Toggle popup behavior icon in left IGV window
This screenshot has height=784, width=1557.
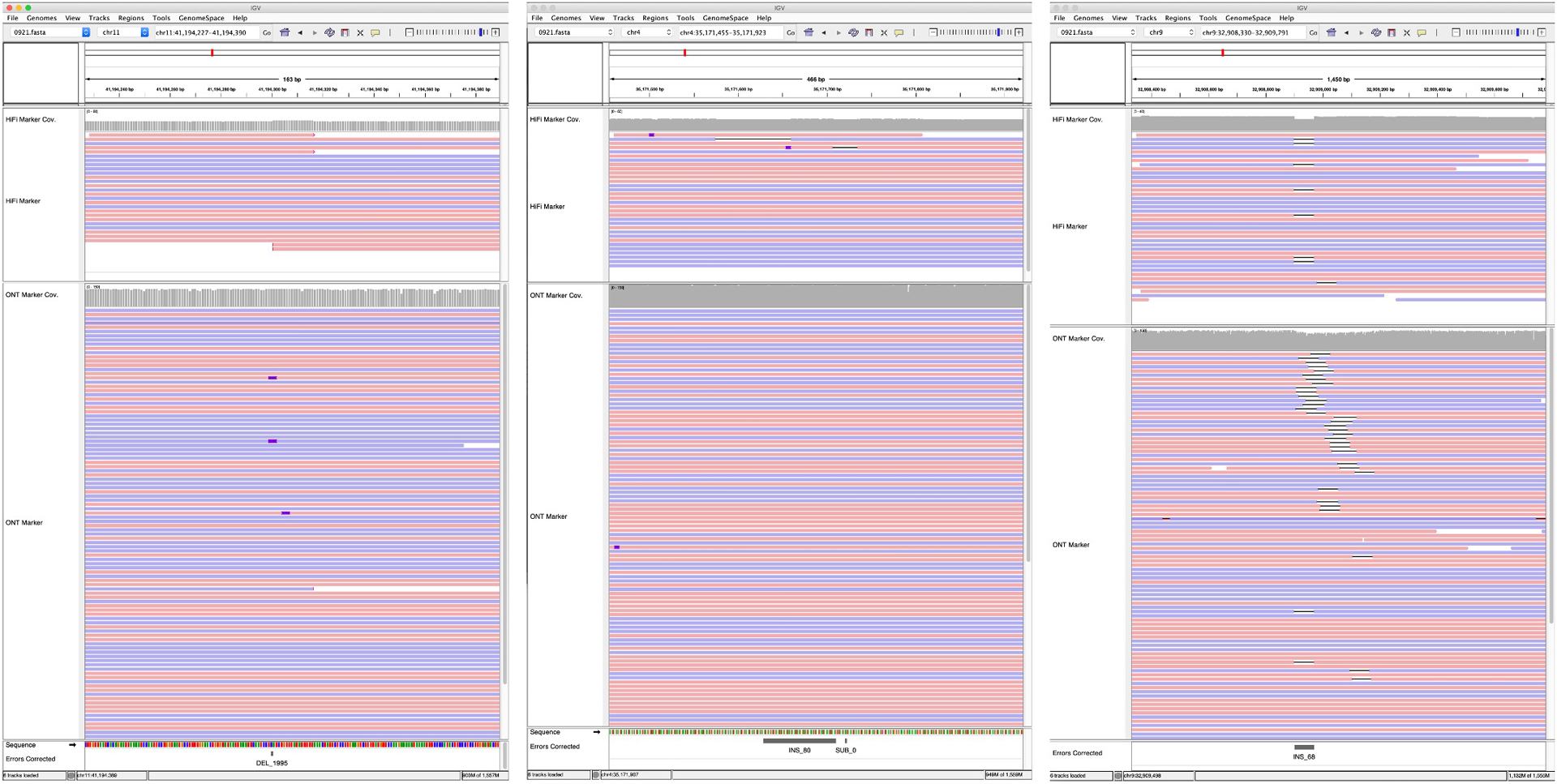(x=375, y=32)
